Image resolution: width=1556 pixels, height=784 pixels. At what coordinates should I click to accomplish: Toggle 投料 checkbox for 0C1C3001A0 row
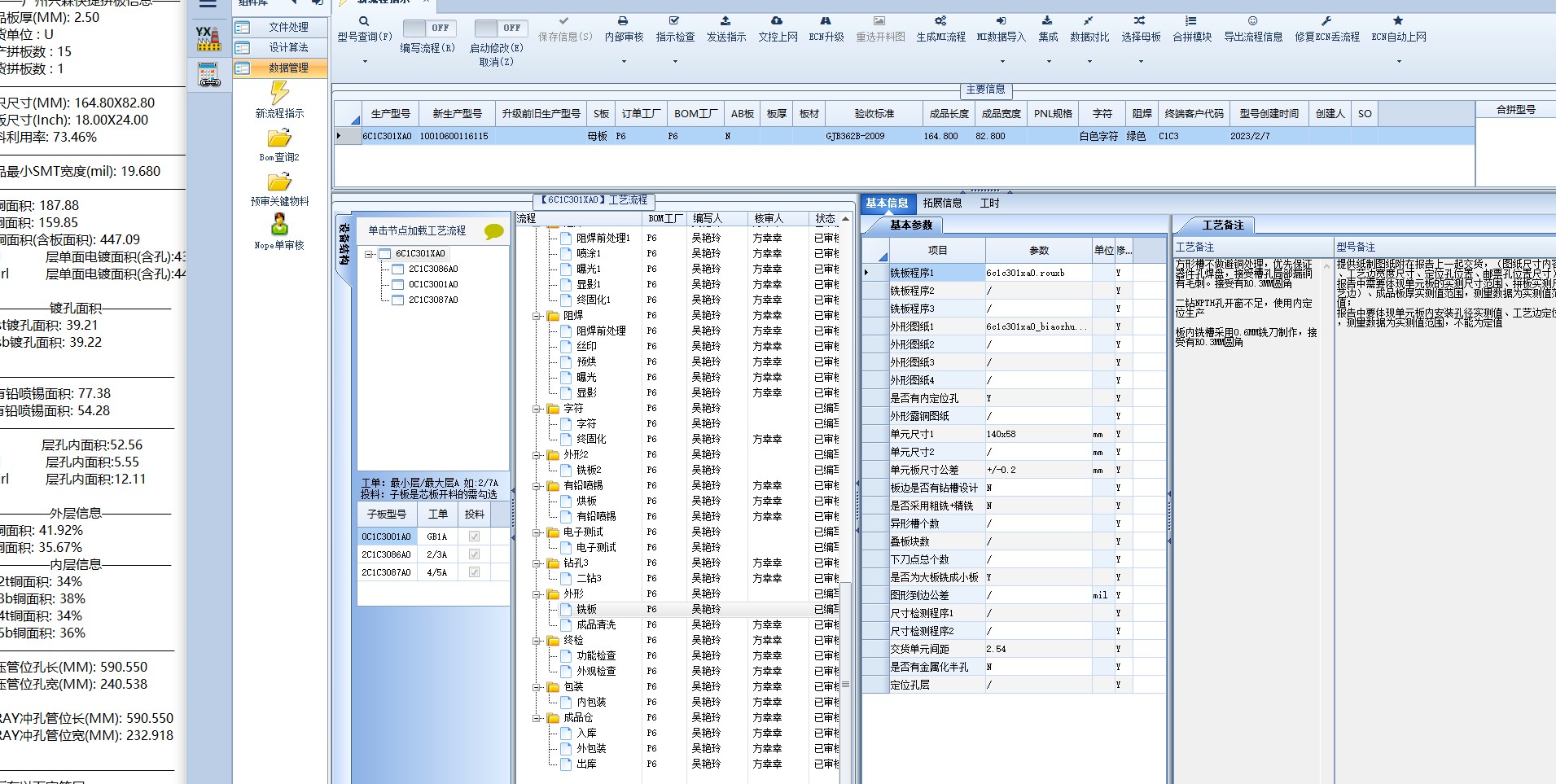[474, 537]
